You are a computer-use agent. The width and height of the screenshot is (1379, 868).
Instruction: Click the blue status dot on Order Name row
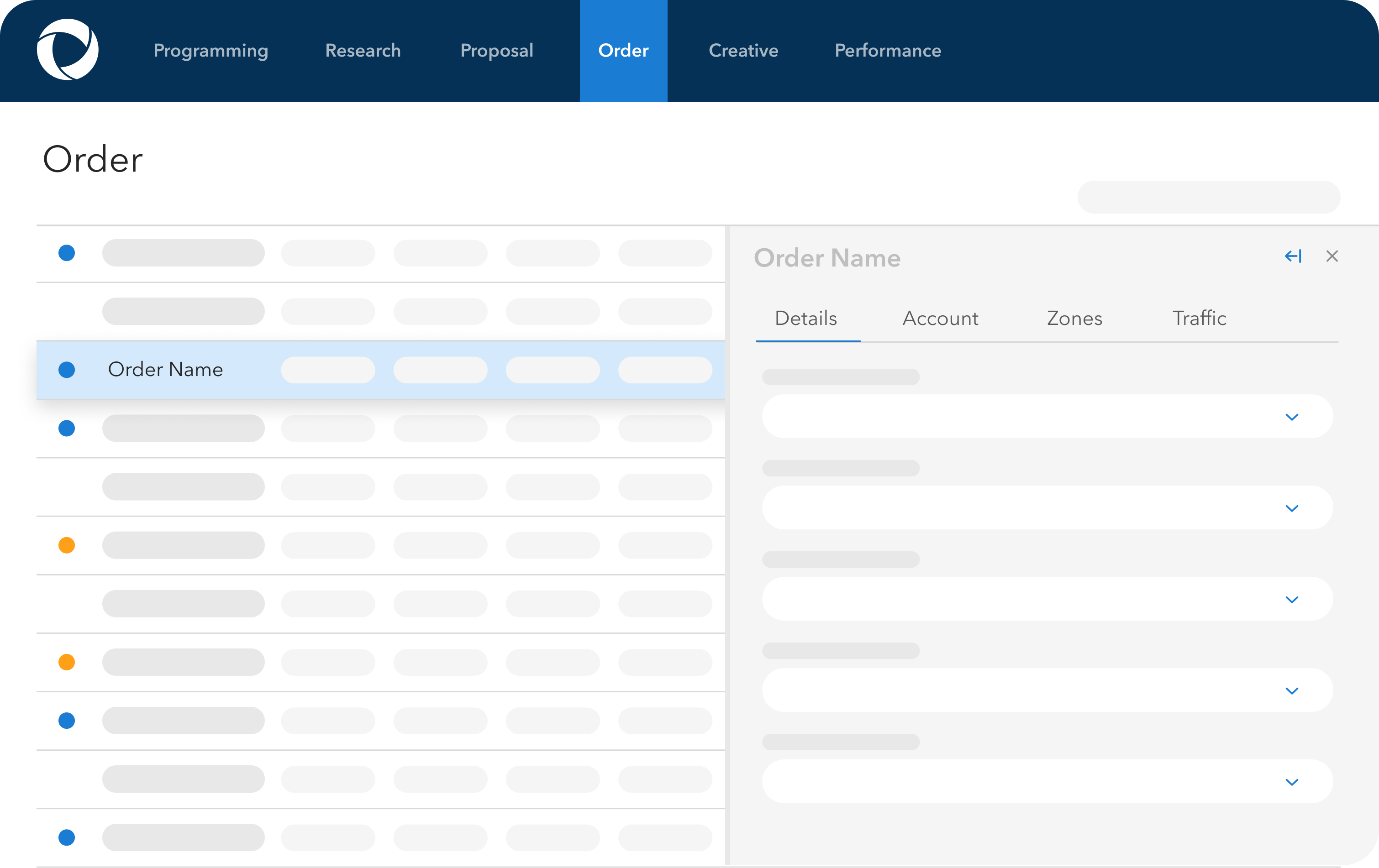coord(66,370)
